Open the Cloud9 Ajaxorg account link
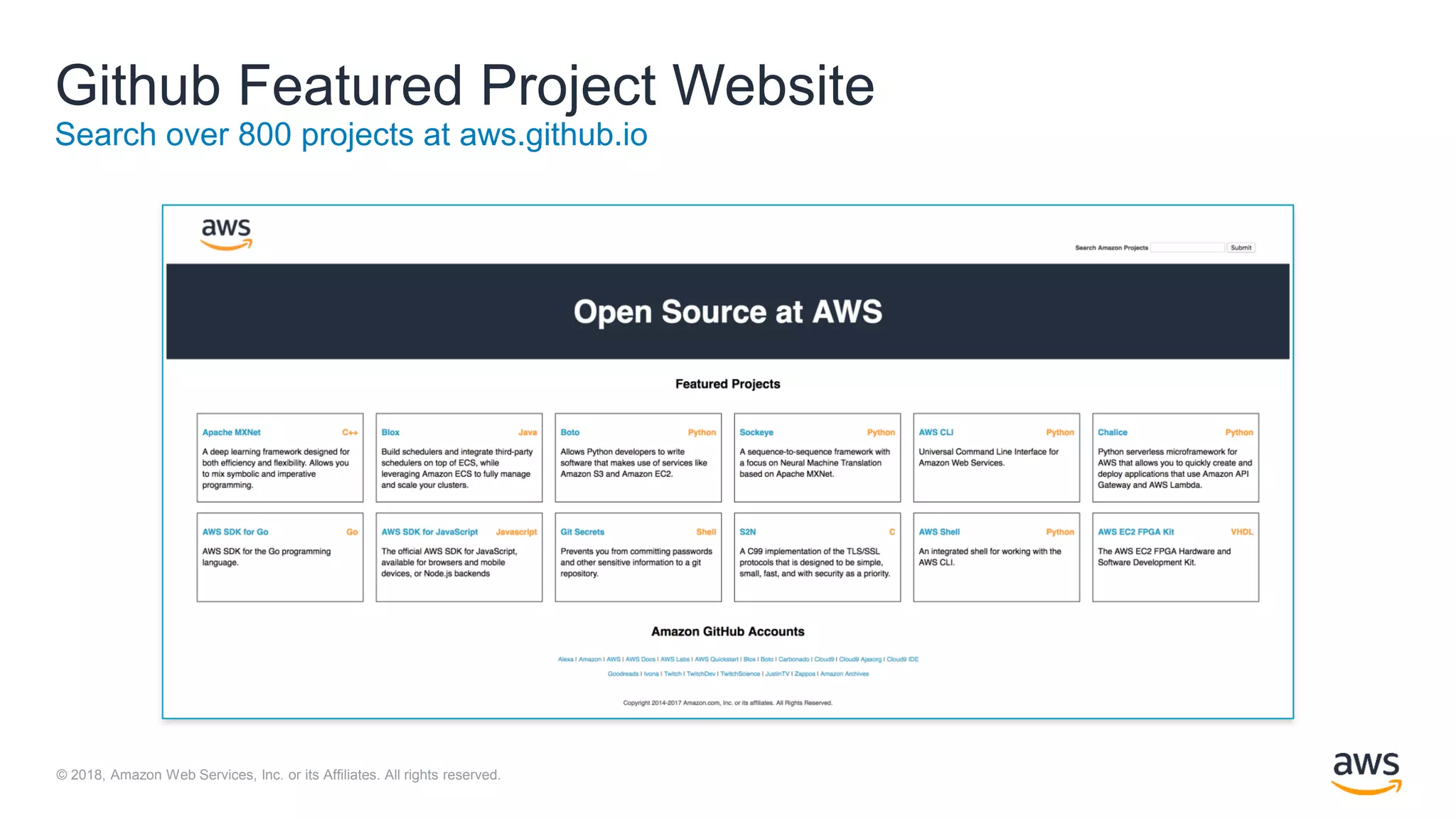Viewport: 1456px width, 819px height. click(860, 659)
